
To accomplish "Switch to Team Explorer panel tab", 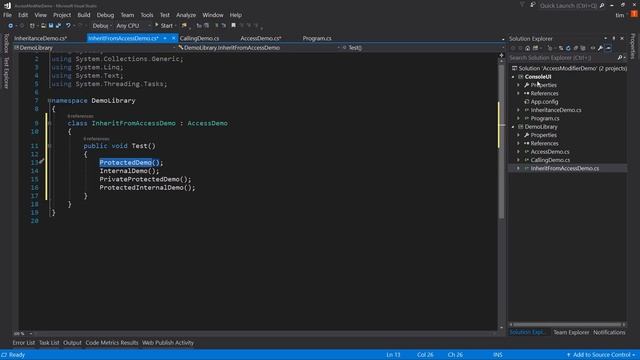I will [x=571, y=333].
